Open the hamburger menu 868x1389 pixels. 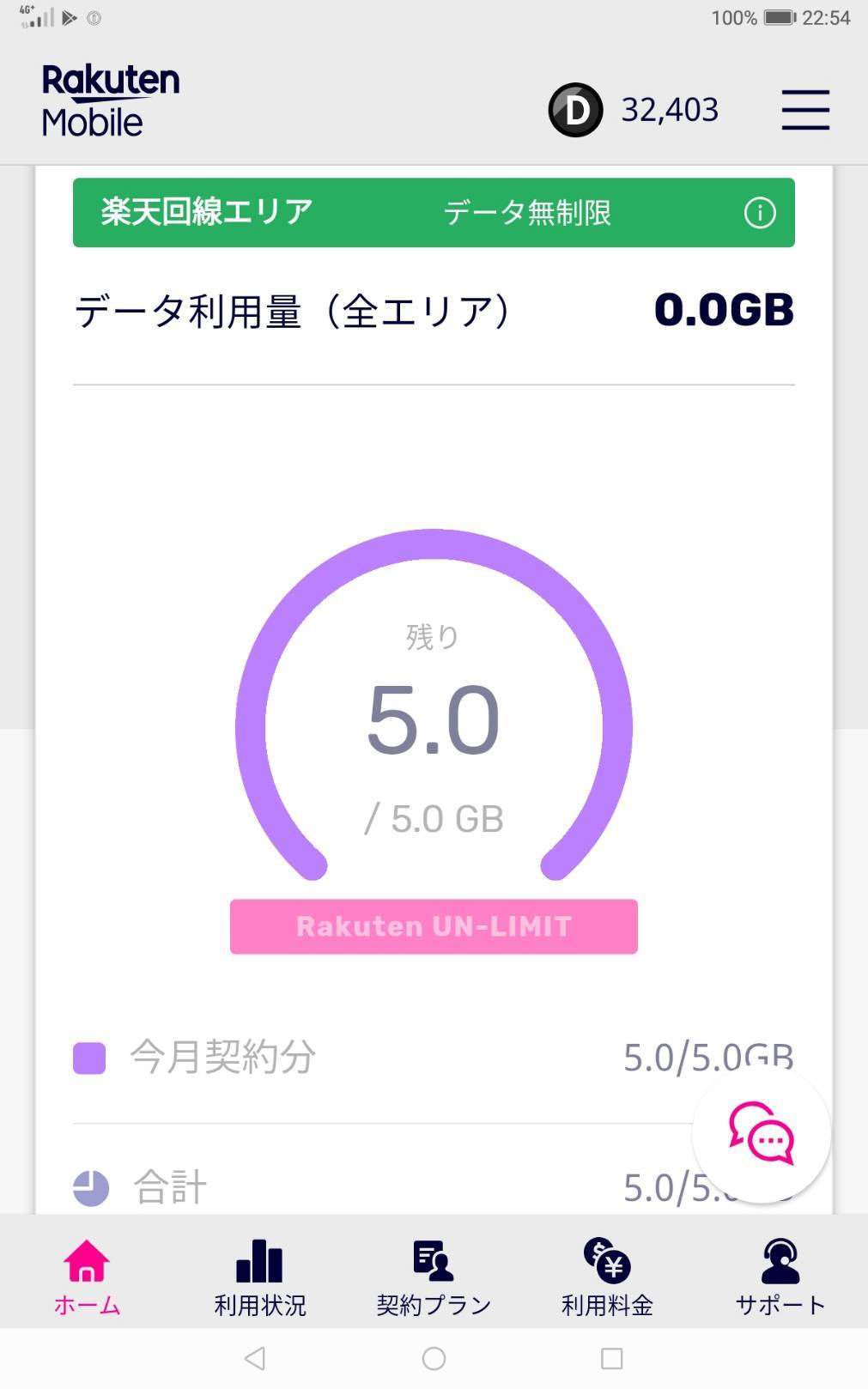(x=804, y=110)
